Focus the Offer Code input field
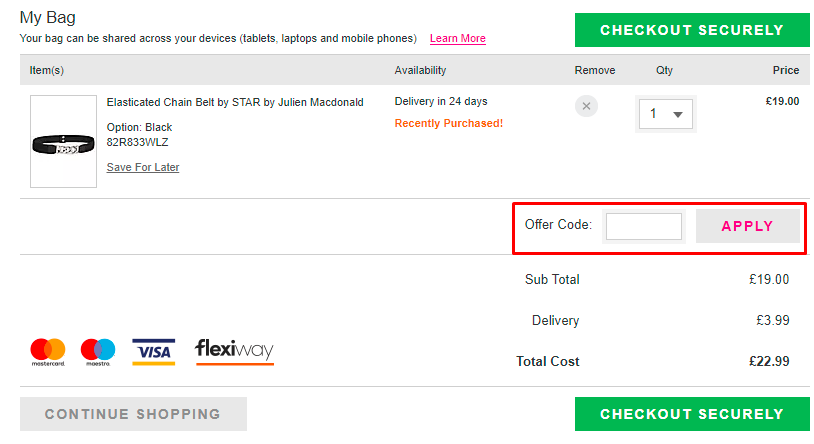 click(644, 226)
